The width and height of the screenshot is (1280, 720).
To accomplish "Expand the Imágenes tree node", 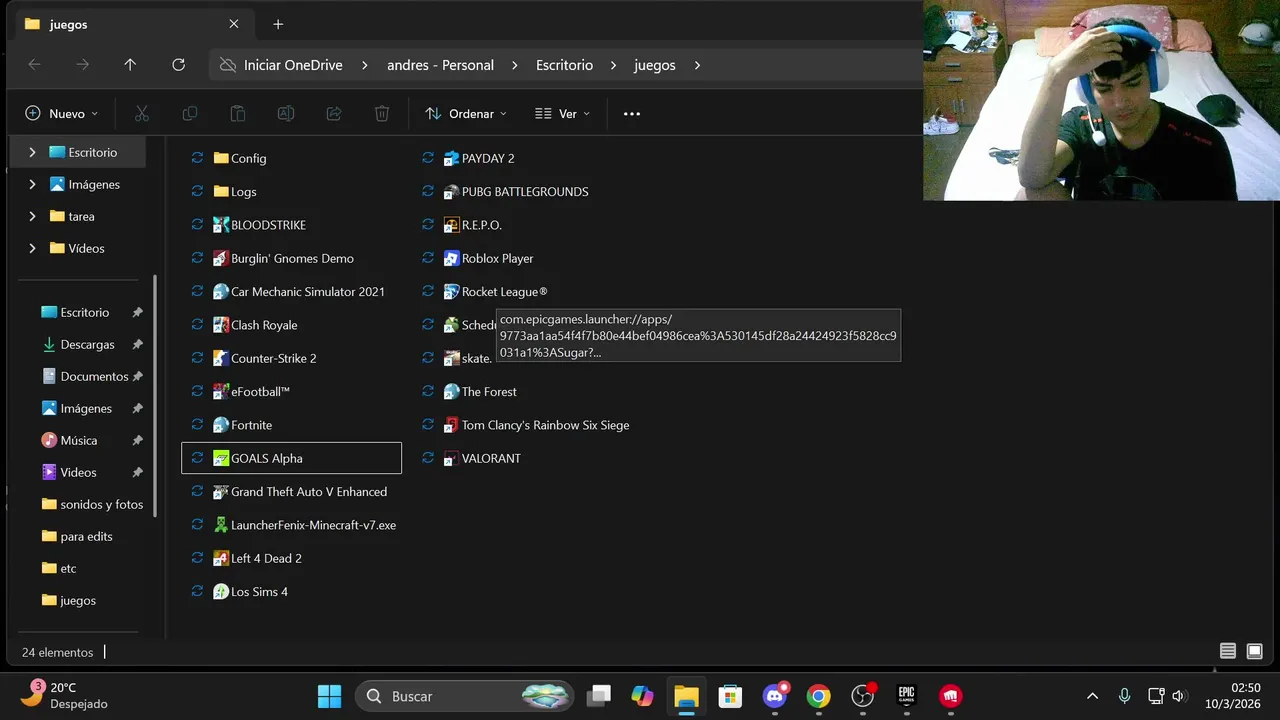I will click(32, 184).
